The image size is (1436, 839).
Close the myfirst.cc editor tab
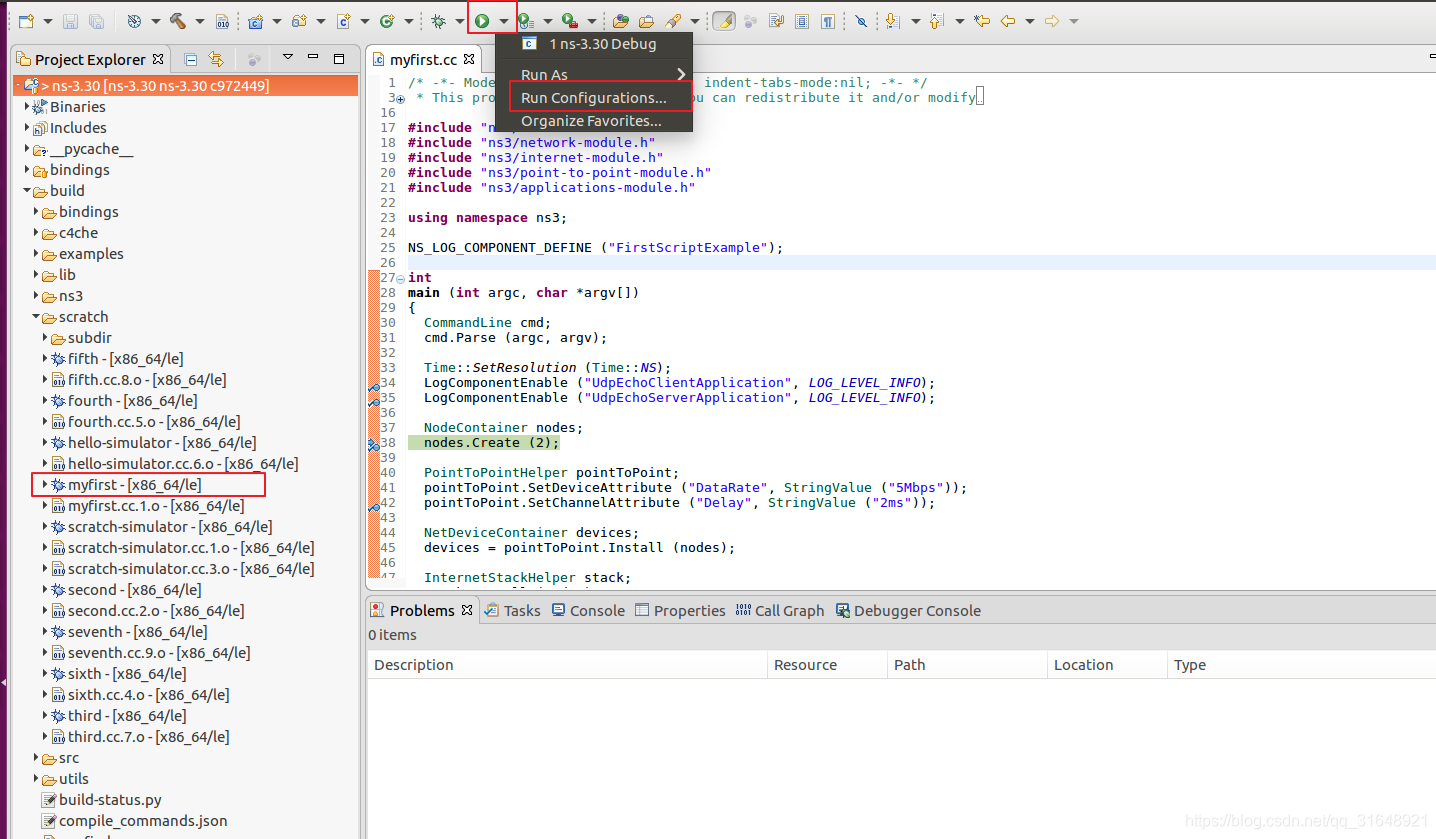[469, 59]
